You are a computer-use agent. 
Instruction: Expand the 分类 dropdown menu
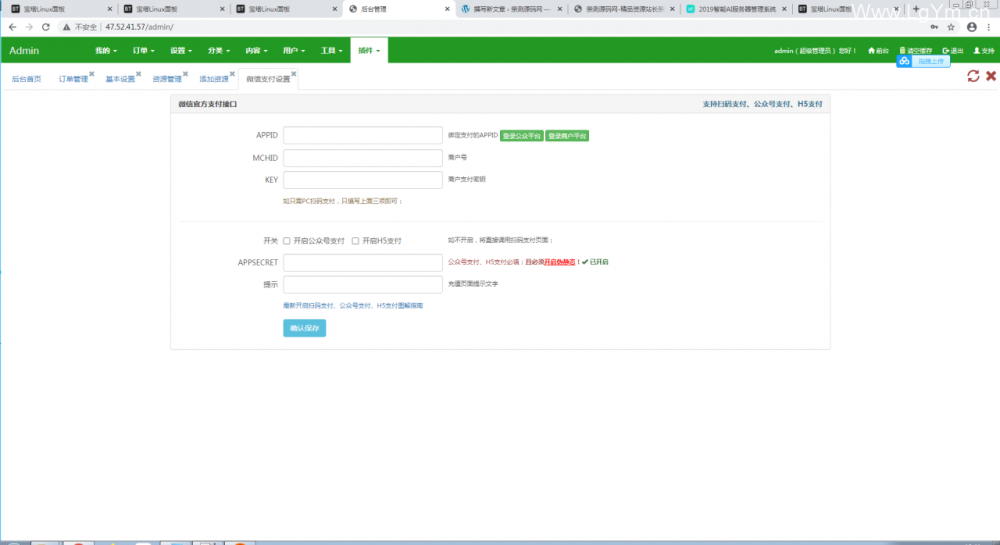point(218,50)
